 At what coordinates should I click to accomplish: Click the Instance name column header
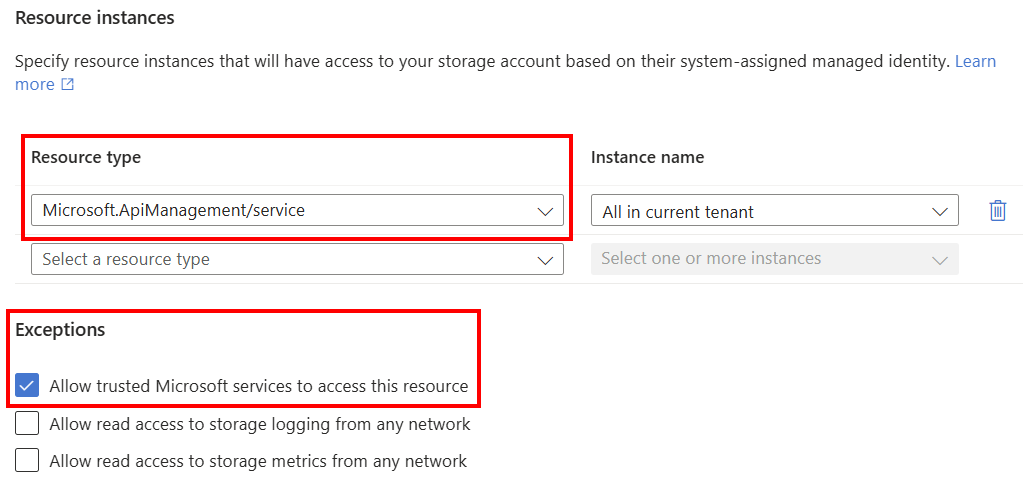pos(647,157)
